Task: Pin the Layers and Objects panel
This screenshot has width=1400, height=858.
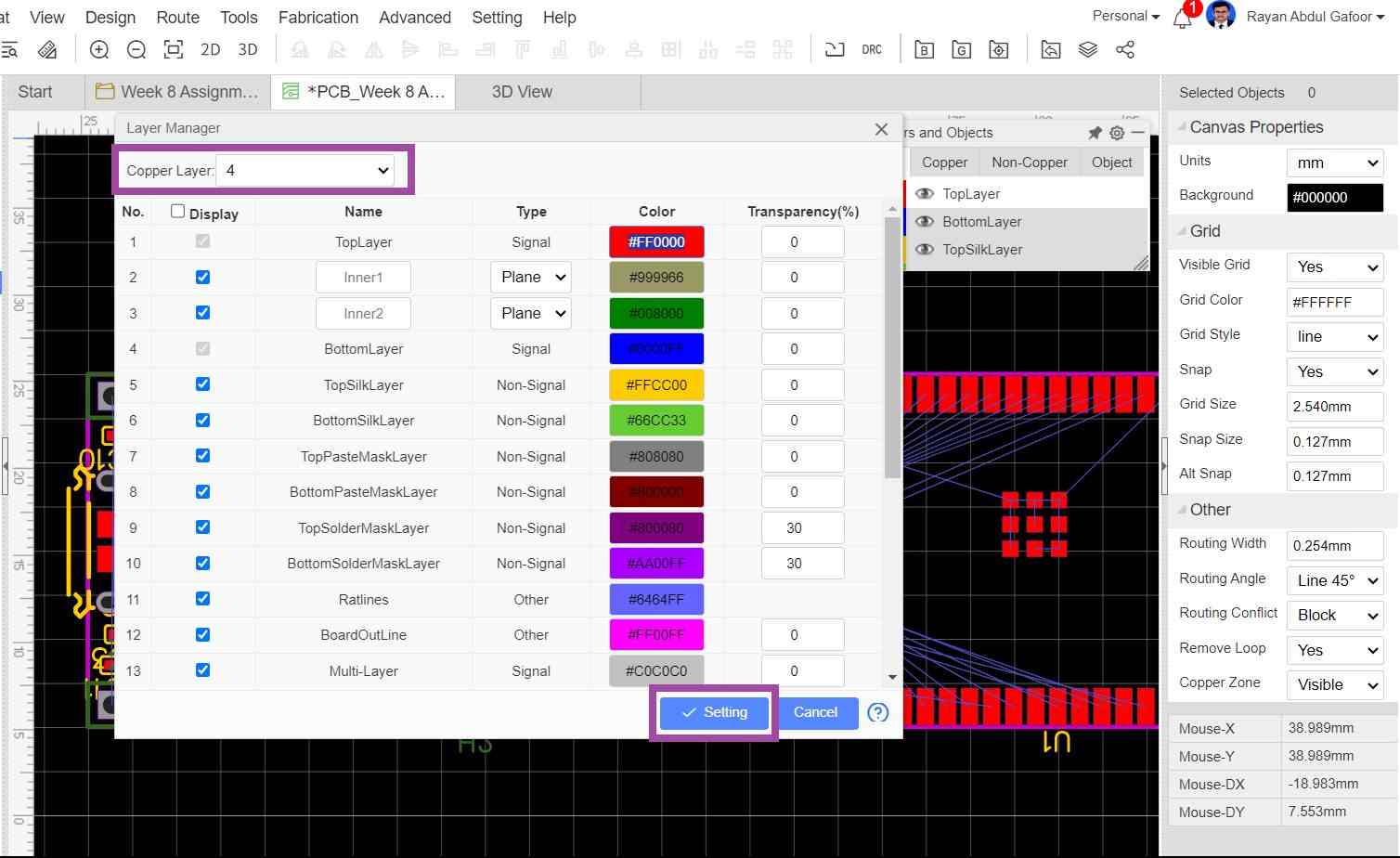Action: (x=1095, y=133)
